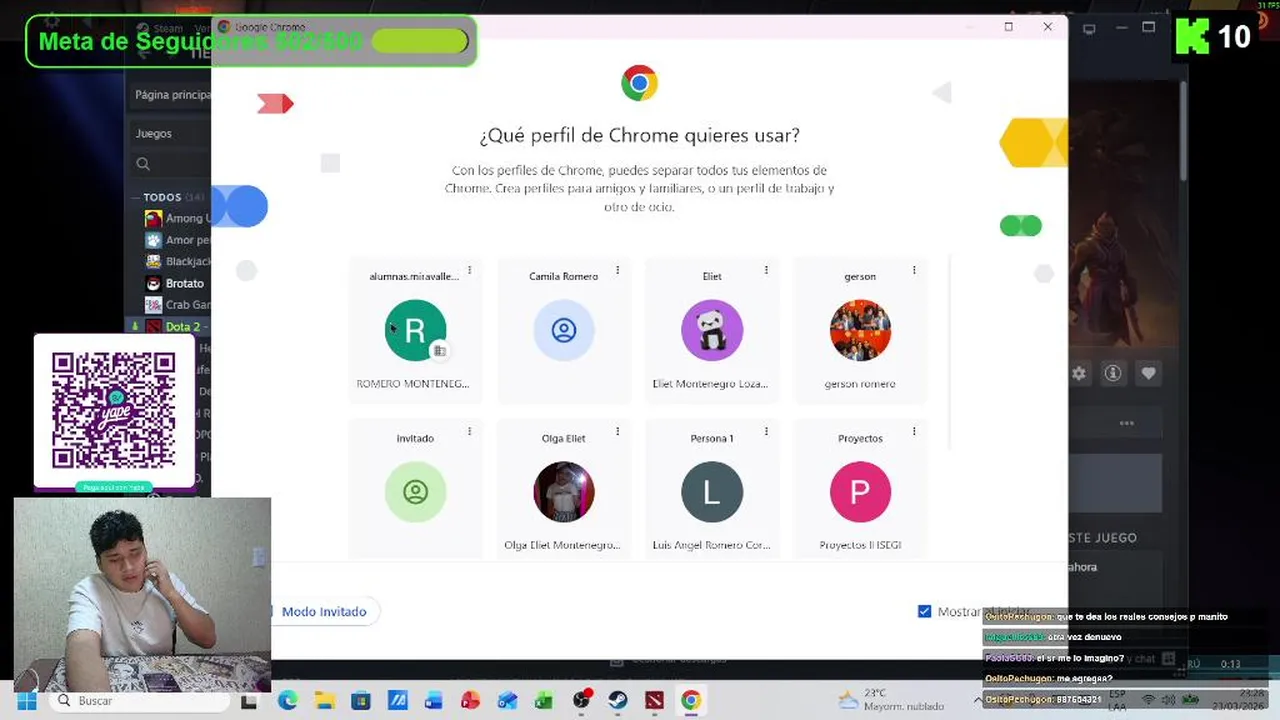Screen dimensions: 1280x720
Task: Select Crab Game in Steam list
Action: tap(178, 305)
